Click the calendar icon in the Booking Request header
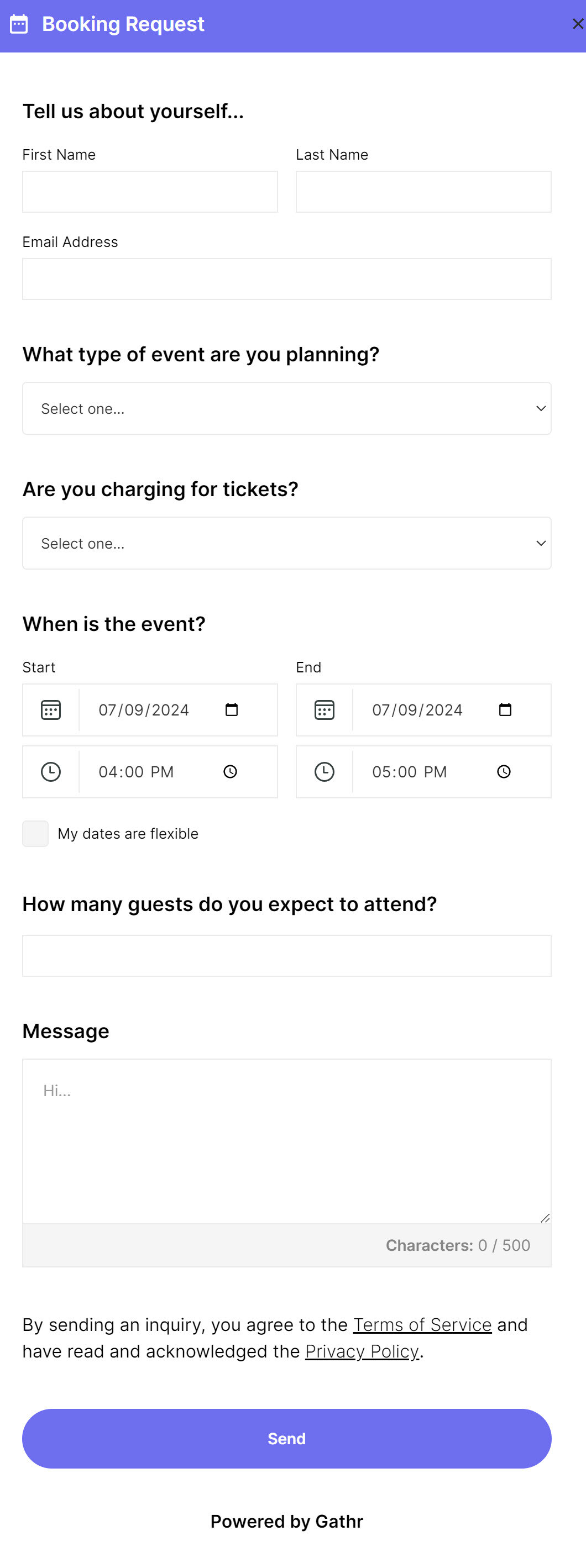Image resolution: width=586 pixels, height=1568 pixels. [19, 24]
